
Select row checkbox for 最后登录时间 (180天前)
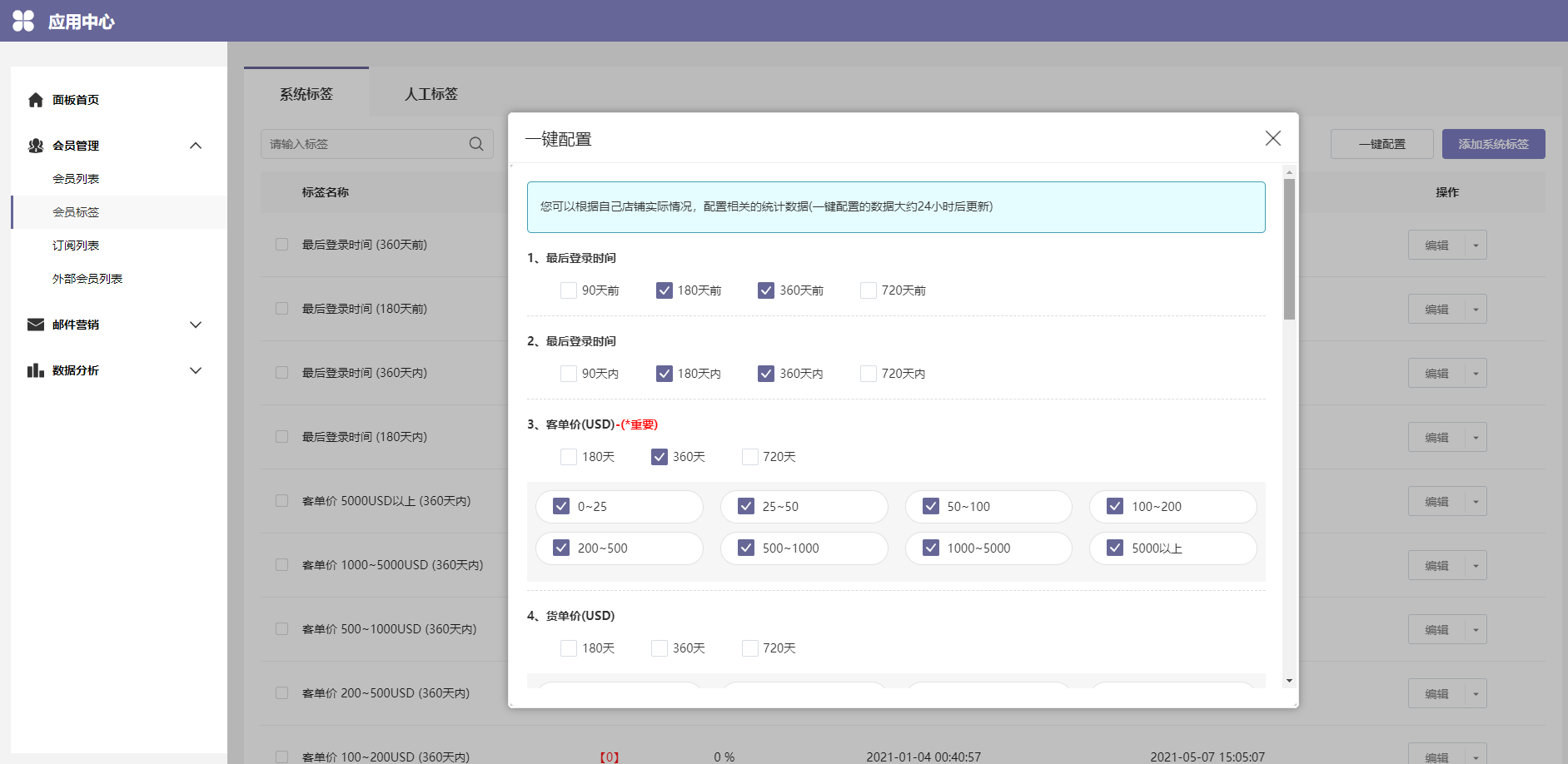281,309
